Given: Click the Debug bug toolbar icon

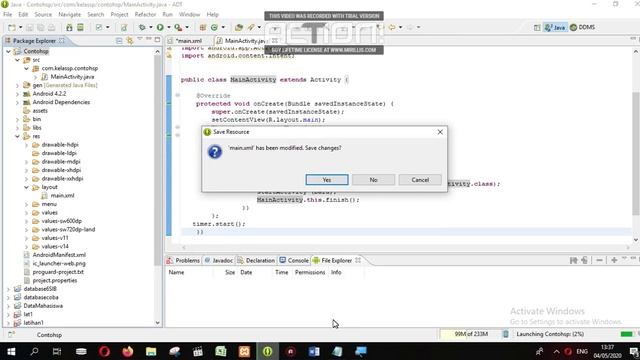Looking at the screenshot, I should pyautogui.click(x=142, y=27).
